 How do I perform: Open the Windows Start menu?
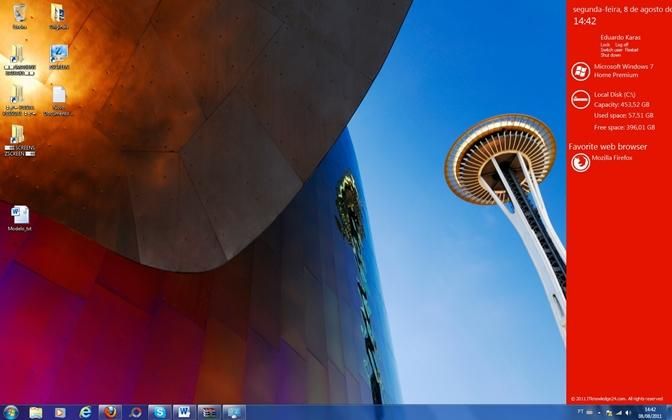point(10,412)
